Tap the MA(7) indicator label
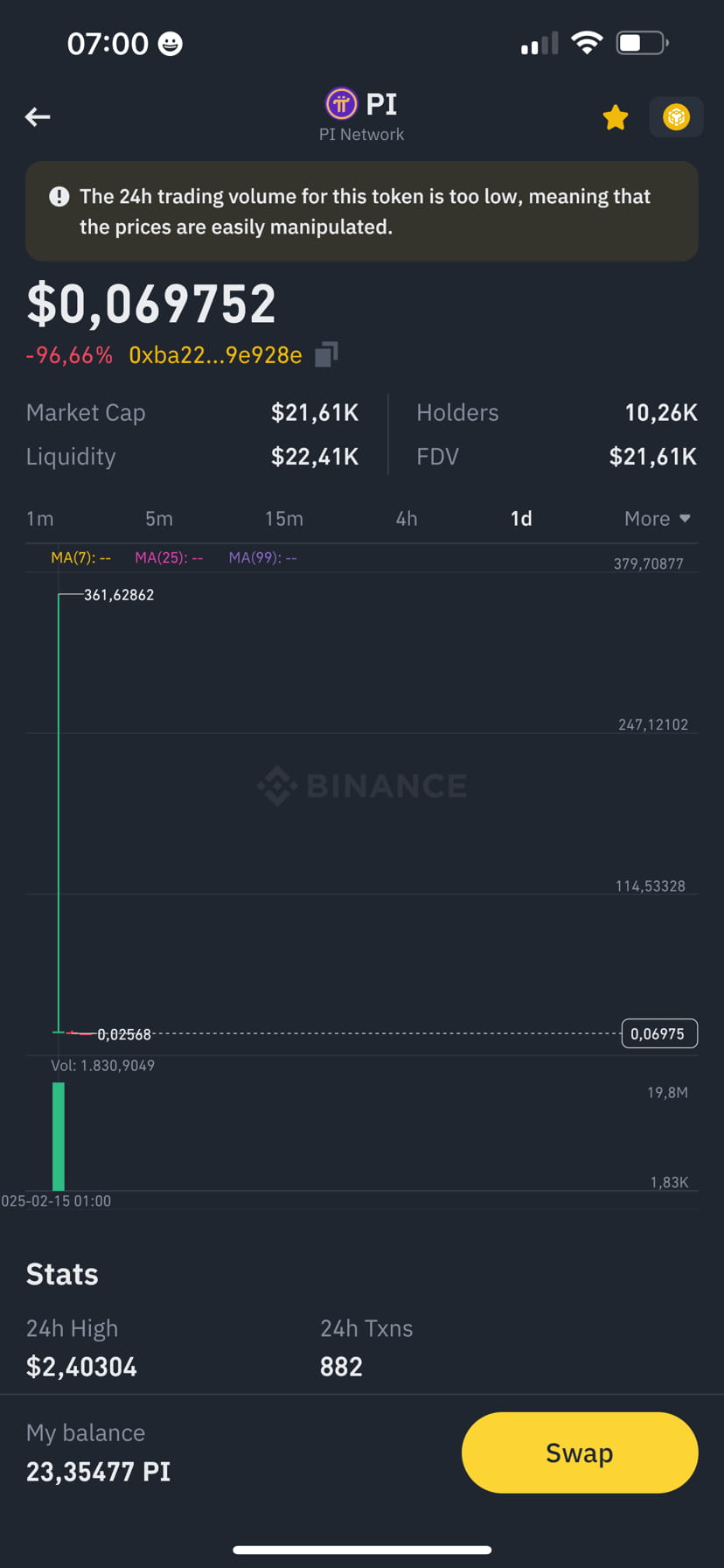724x1568 pixels. point(80,557)
